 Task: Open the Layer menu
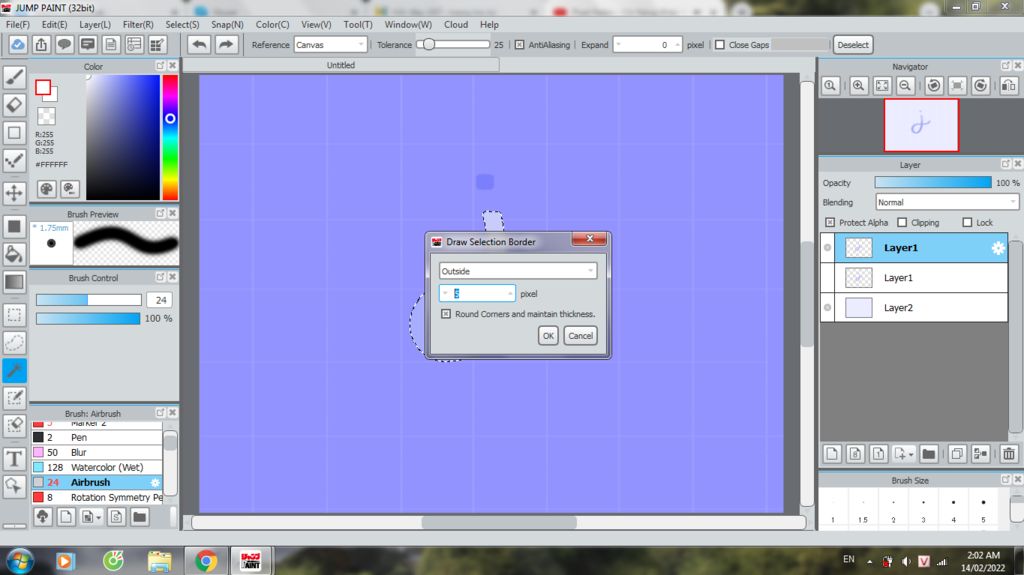[95, 25]
